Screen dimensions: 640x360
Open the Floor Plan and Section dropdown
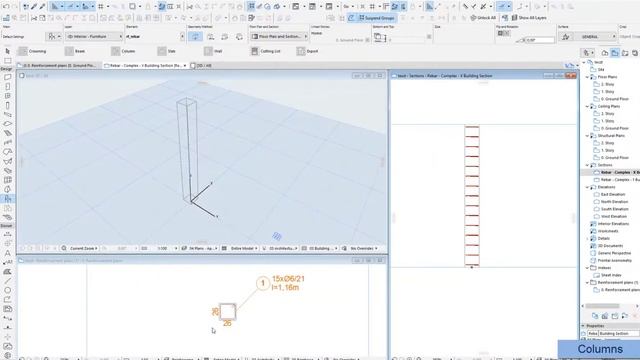[x=279, y=37]
